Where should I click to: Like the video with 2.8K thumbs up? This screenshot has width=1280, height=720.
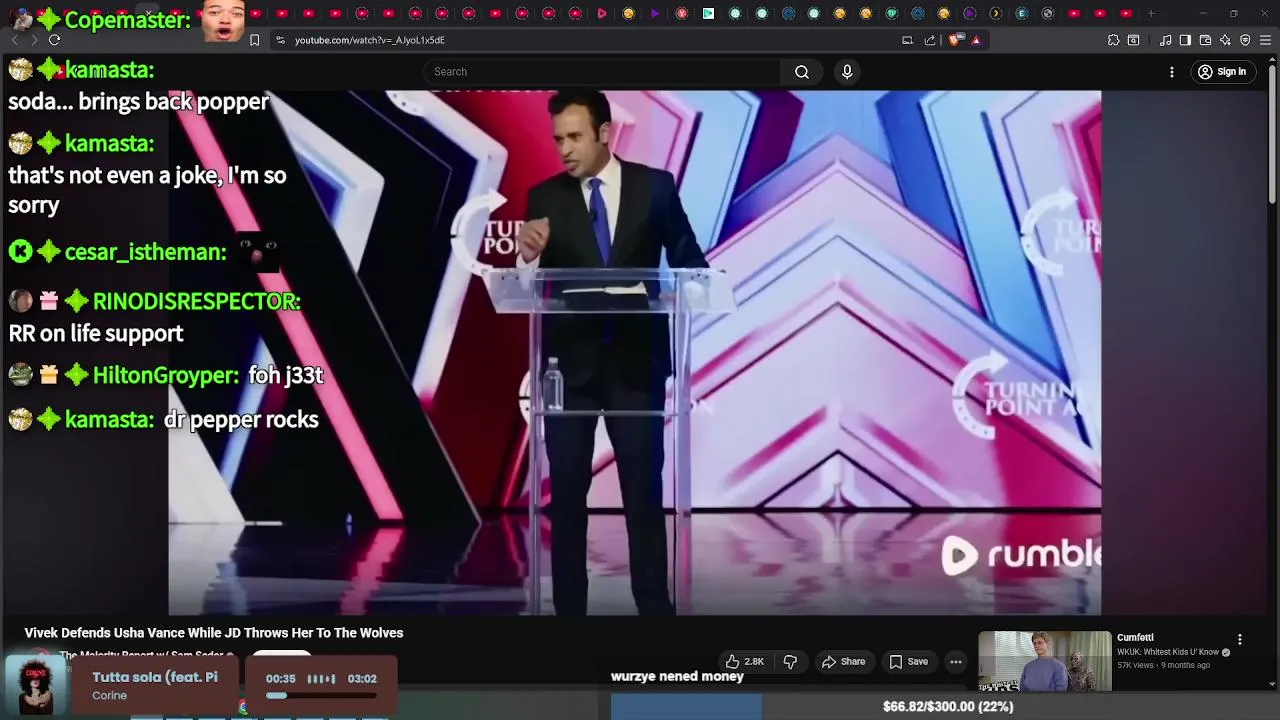pyautogui.click(x=744, y=661)
